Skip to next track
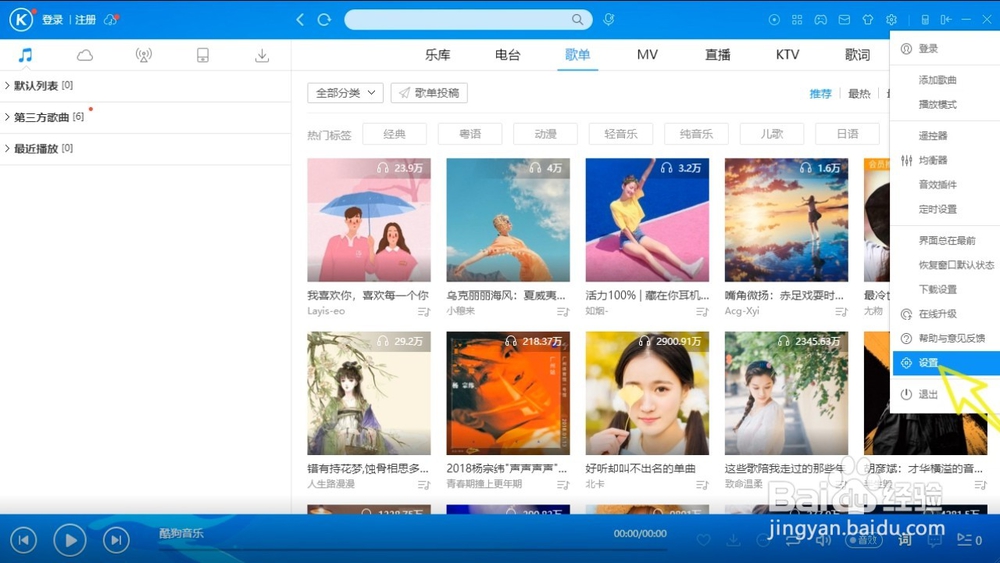 pos(116,540)
